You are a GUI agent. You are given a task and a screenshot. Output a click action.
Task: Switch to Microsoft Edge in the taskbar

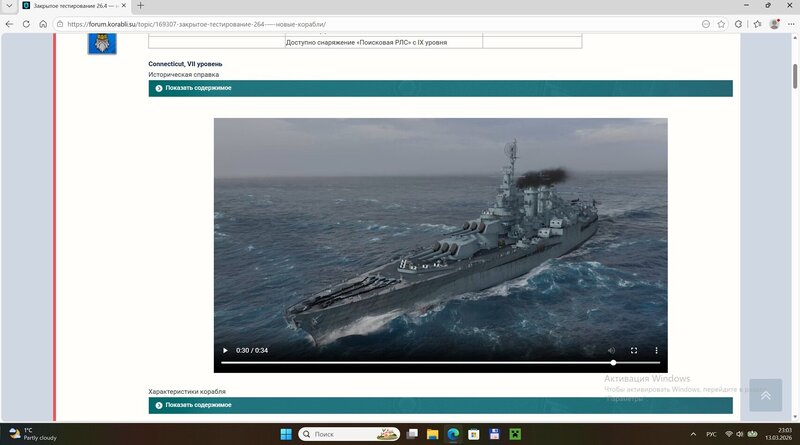(x=453, y=434)
